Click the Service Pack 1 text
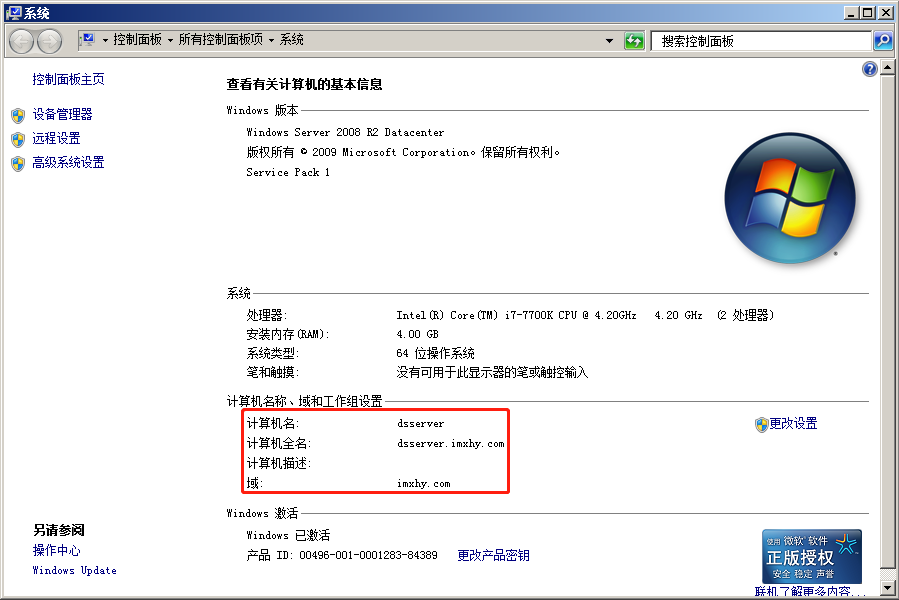 pyautogui.click(x=288, y=172)
